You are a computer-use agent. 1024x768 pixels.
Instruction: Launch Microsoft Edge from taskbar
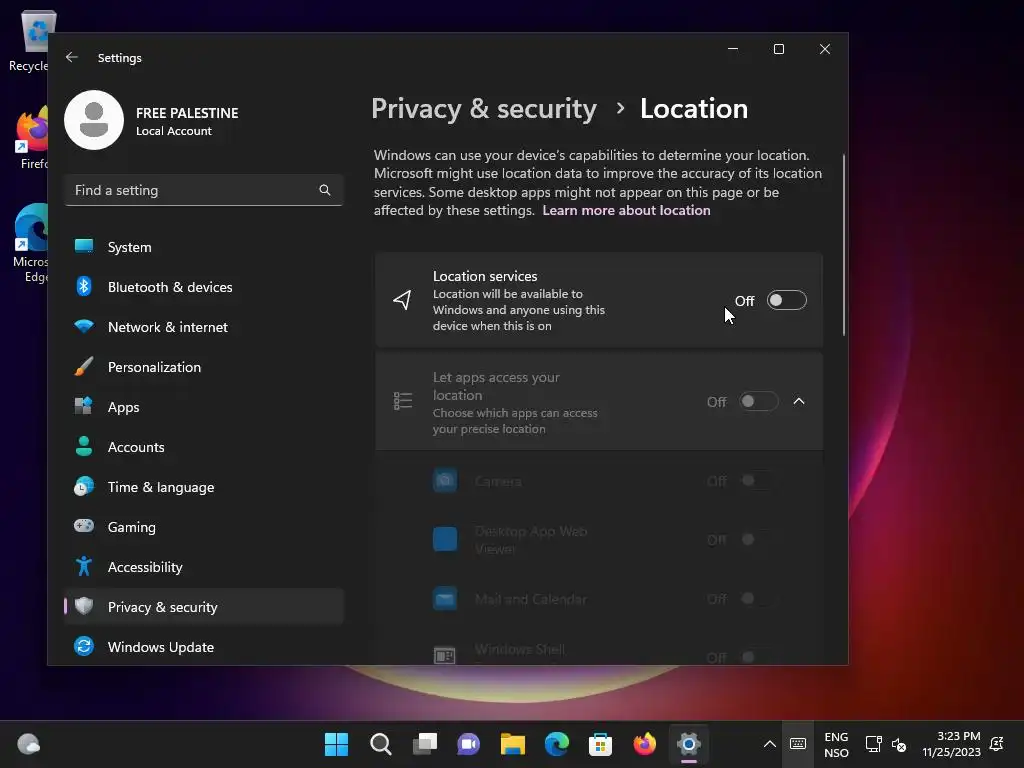coord(556,744)
